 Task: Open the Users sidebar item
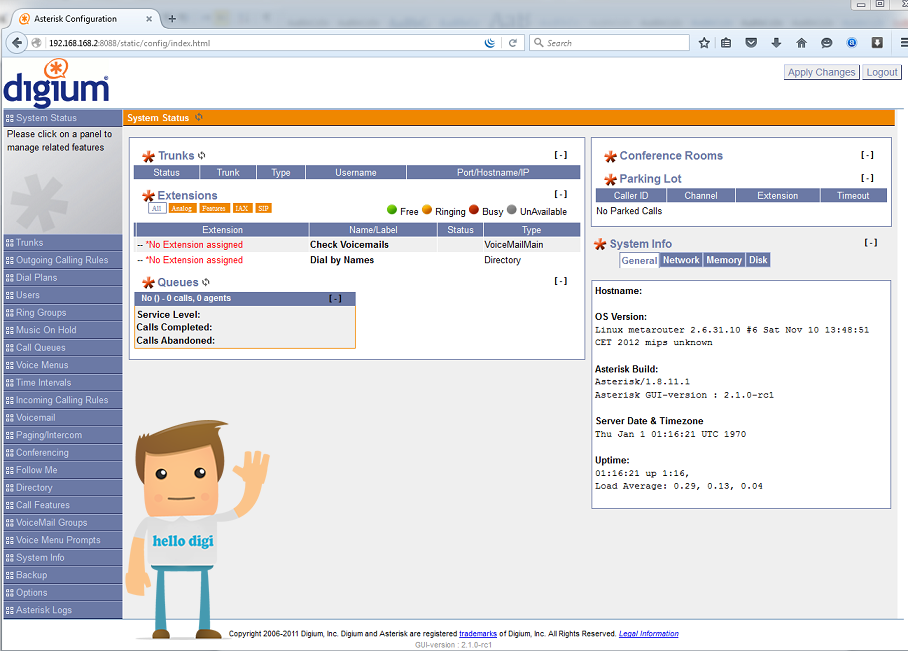point(63,295)
